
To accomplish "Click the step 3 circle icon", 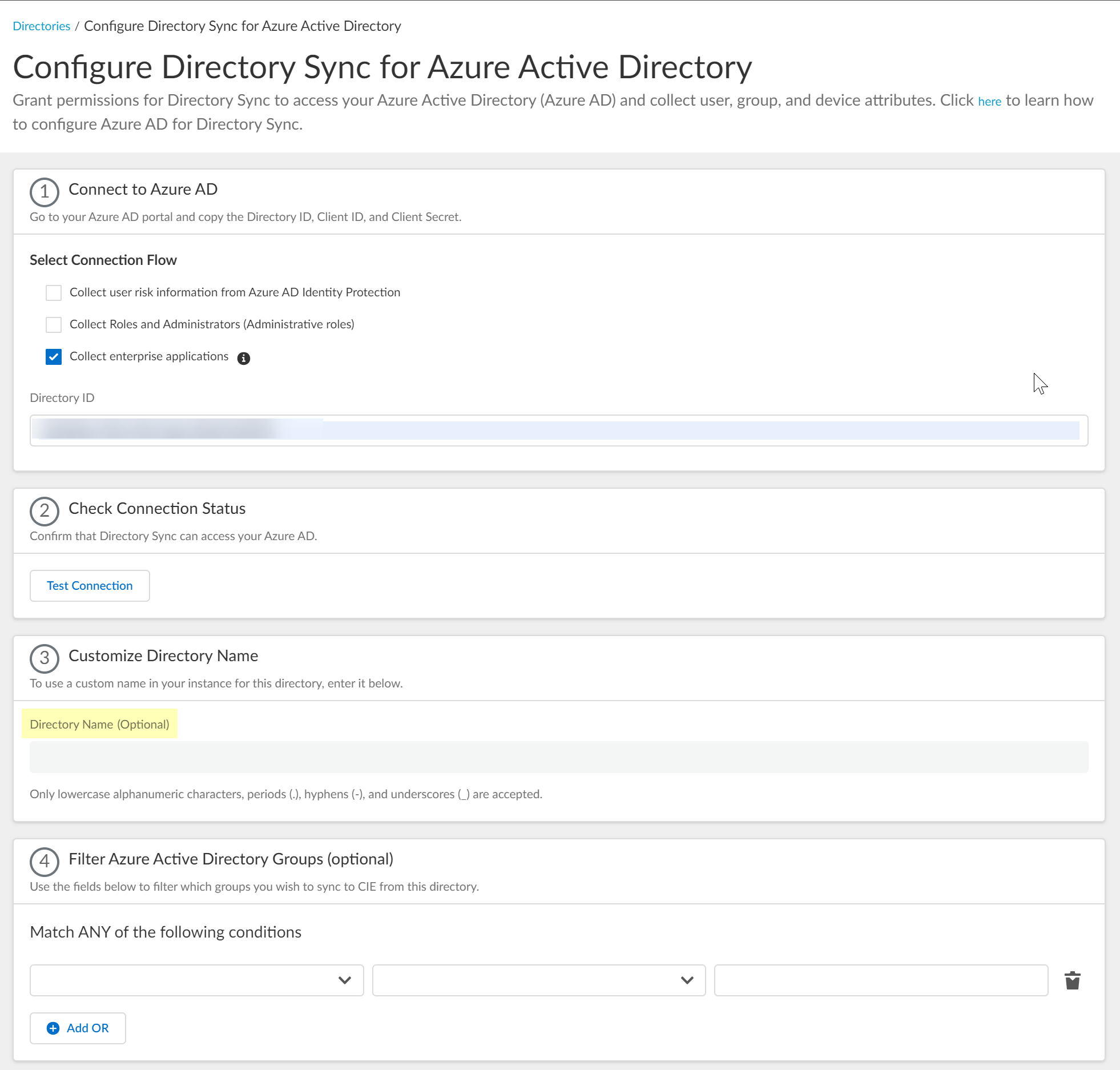I will pos(45,658).
